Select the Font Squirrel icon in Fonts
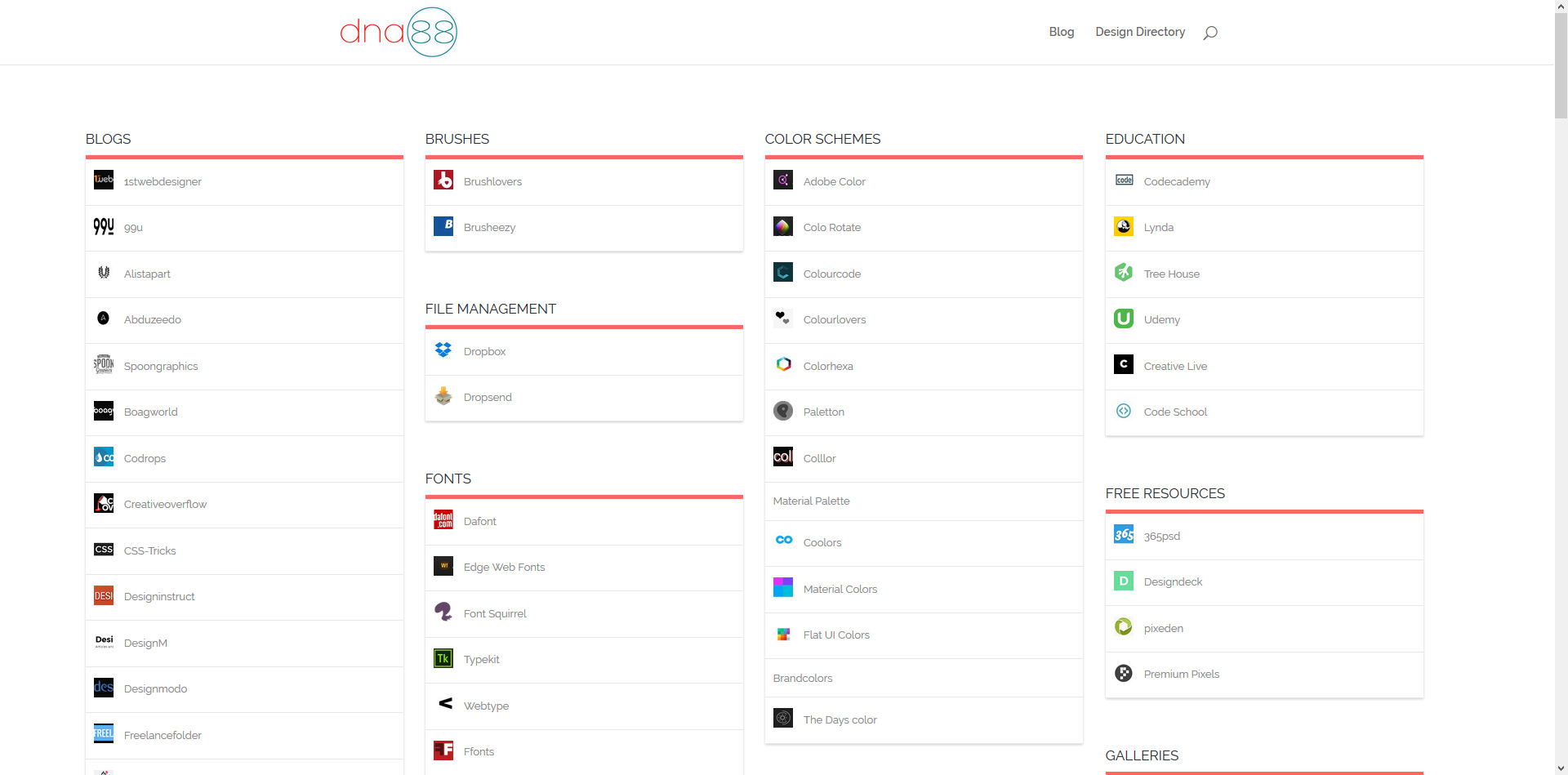The height and width of the screenshot is (775, 1568). (443, 612)
